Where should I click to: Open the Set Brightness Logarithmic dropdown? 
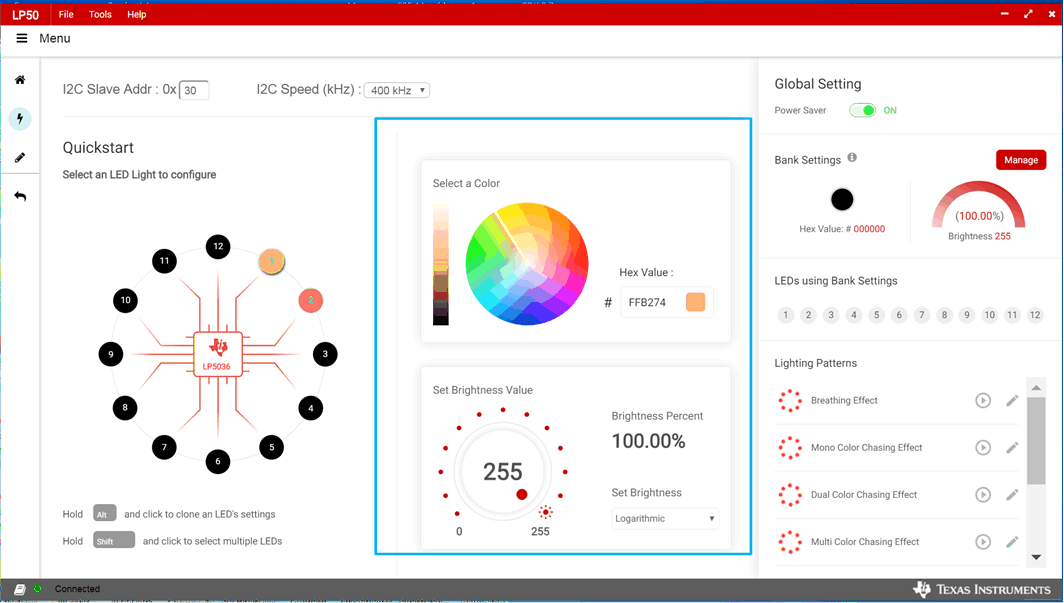click(x=665, y=518)
